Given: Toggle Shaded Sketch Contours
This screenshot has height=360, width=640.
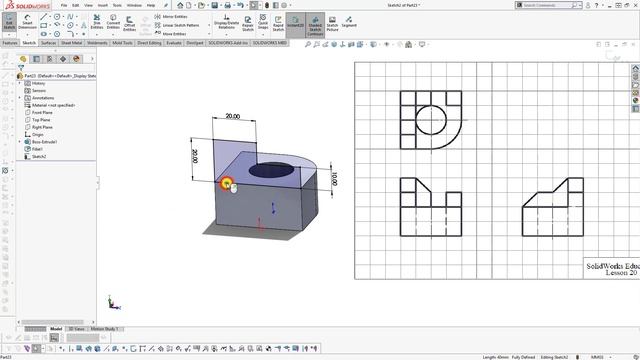Looking at the screenshot, I should pos(315,24).
